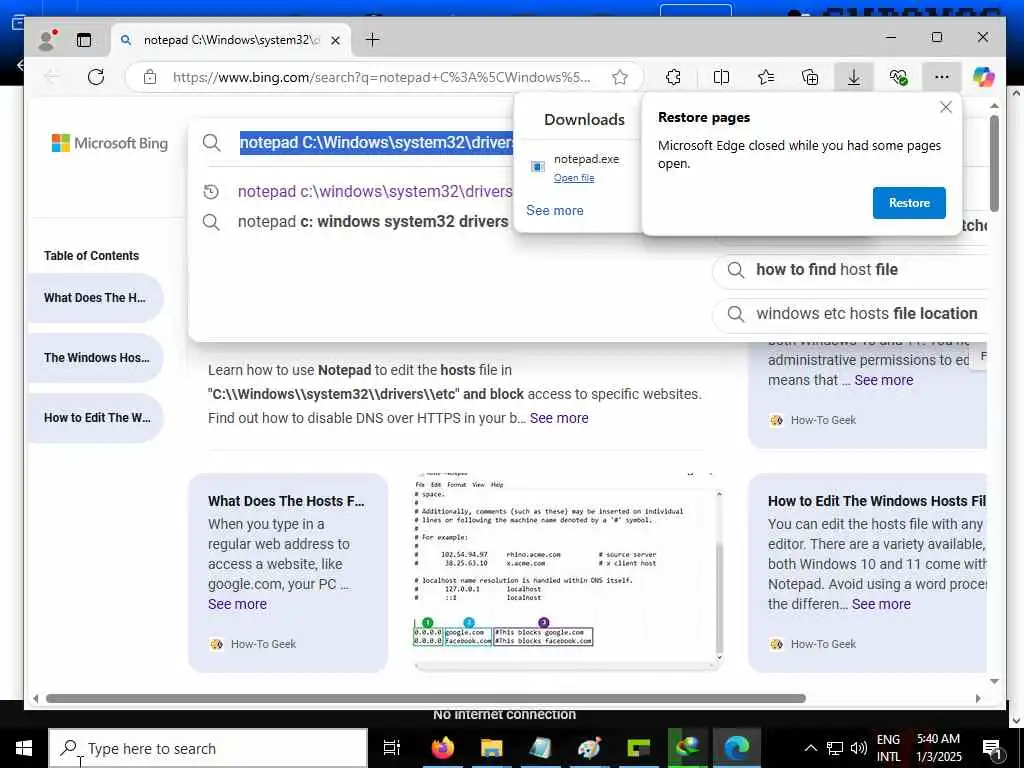Select suggestion notepad c: windows system32 drivers
This screenshot has height=768, width=1024.
tap(372, 221)
